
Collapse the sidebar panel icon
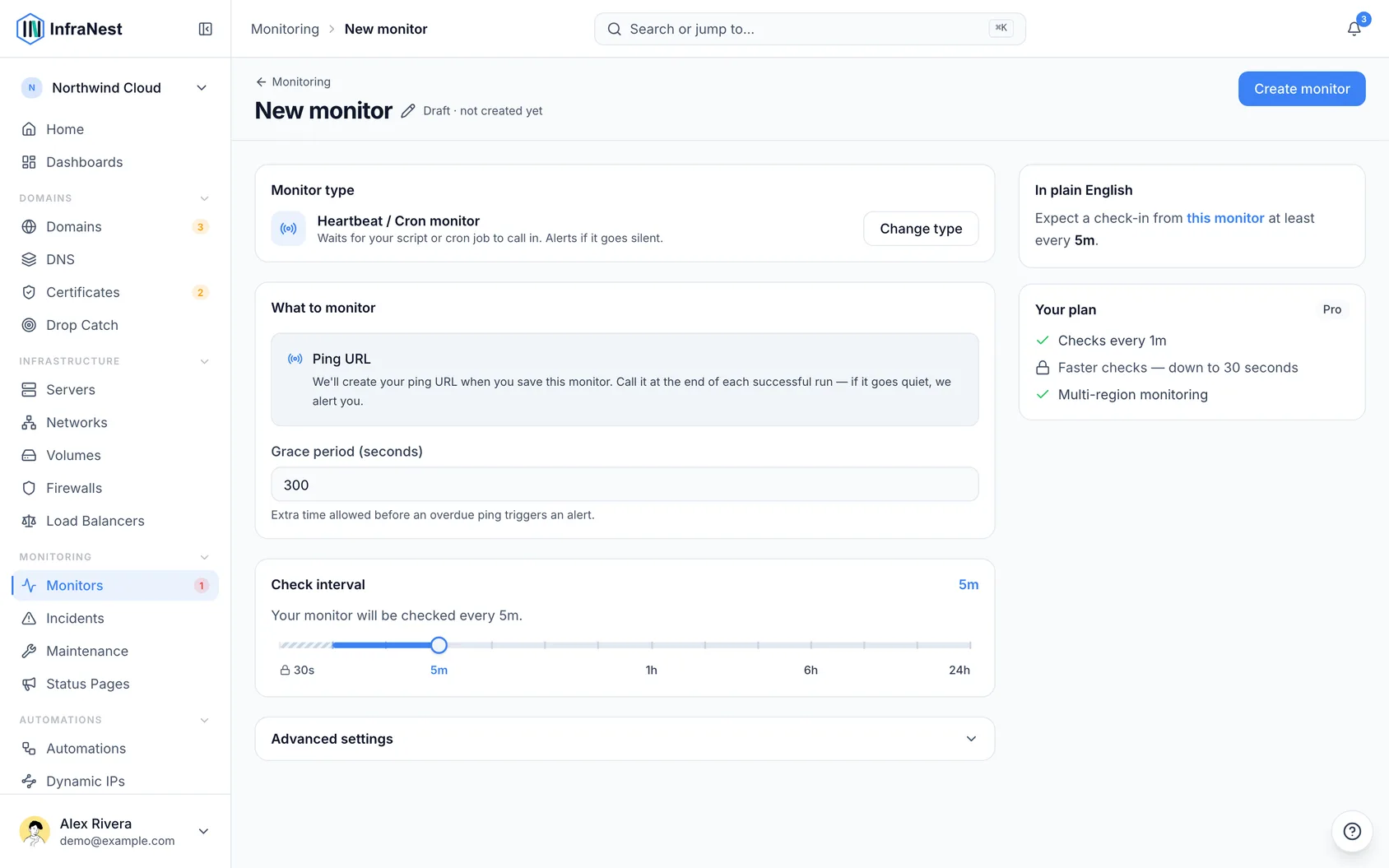(x=206, y=29)
